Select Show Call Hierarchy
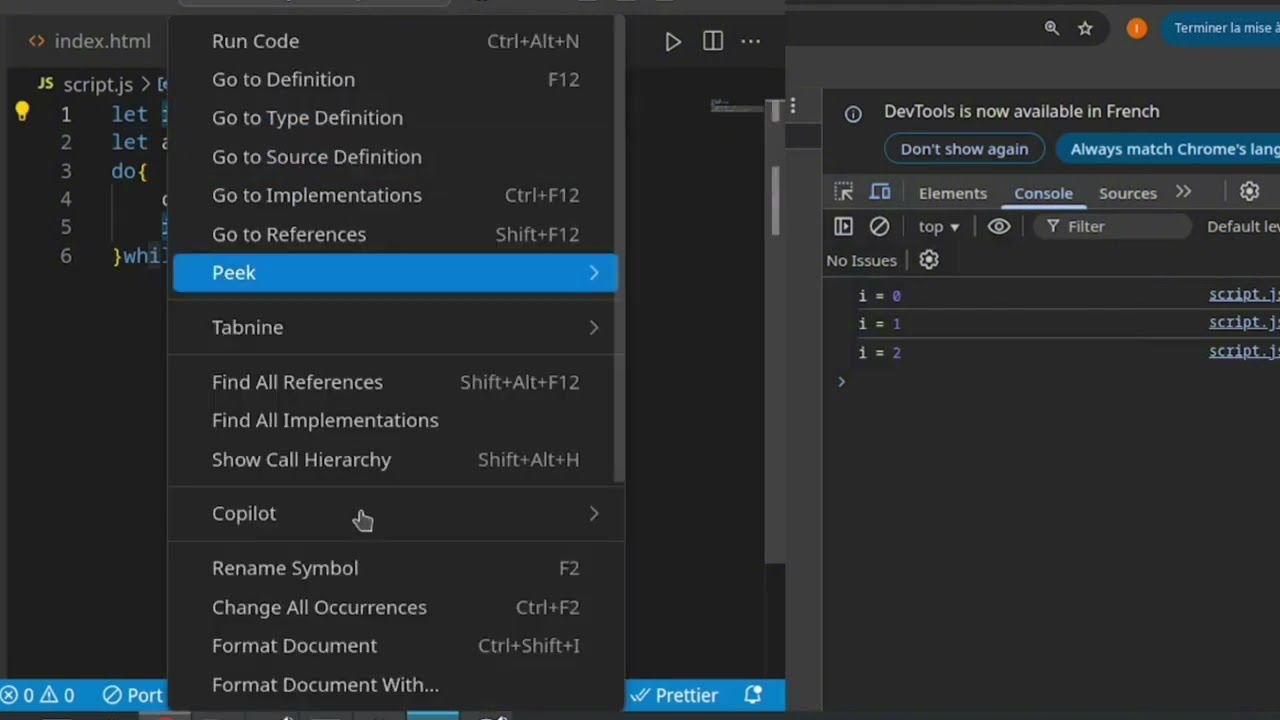The height and width of the screenshot is (720, 1280). tap(395, 459)
